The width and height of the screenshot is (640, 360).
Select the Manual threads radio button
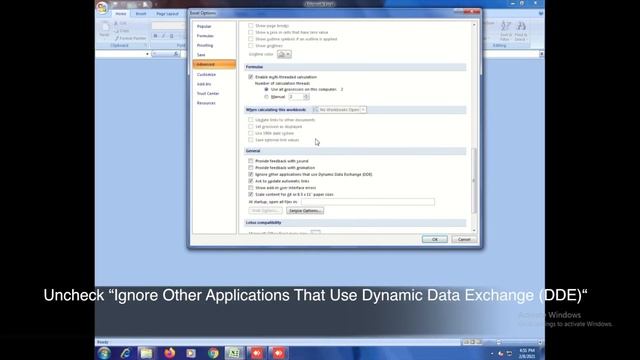(x=267, y=97)
